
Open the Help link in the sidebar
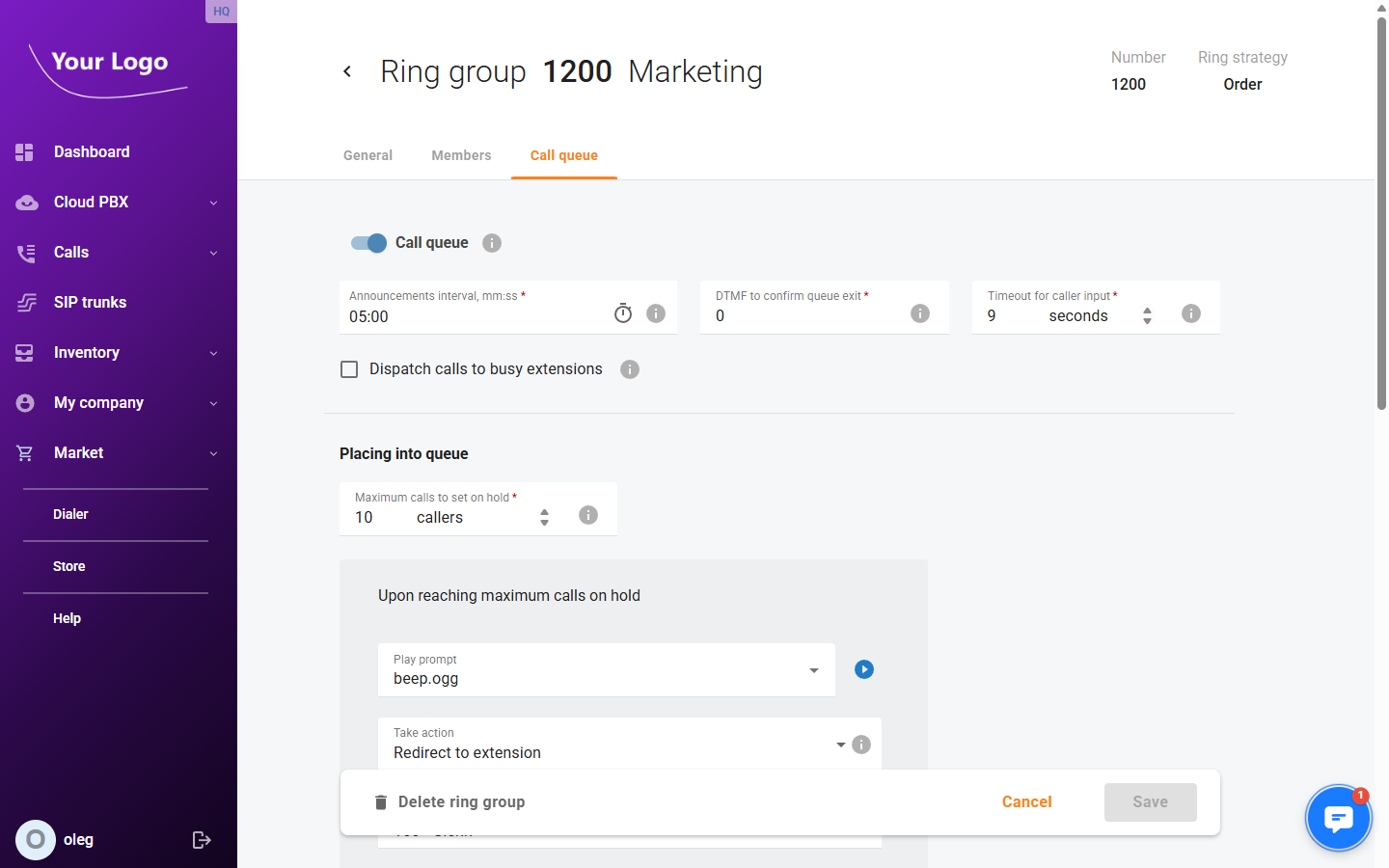tap(67, 617)
